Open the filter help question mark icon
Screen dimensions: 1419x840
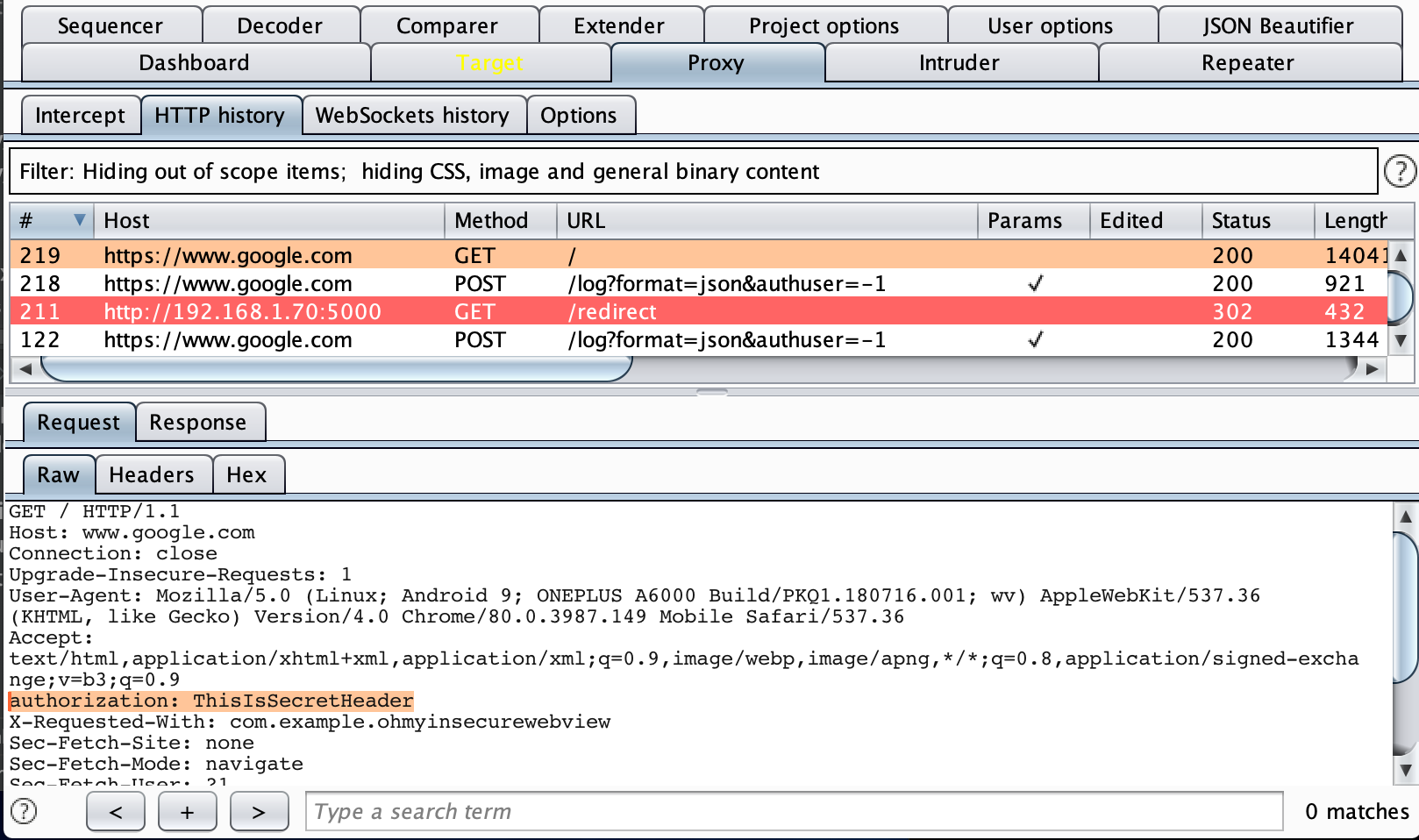tap(1400, 171)
